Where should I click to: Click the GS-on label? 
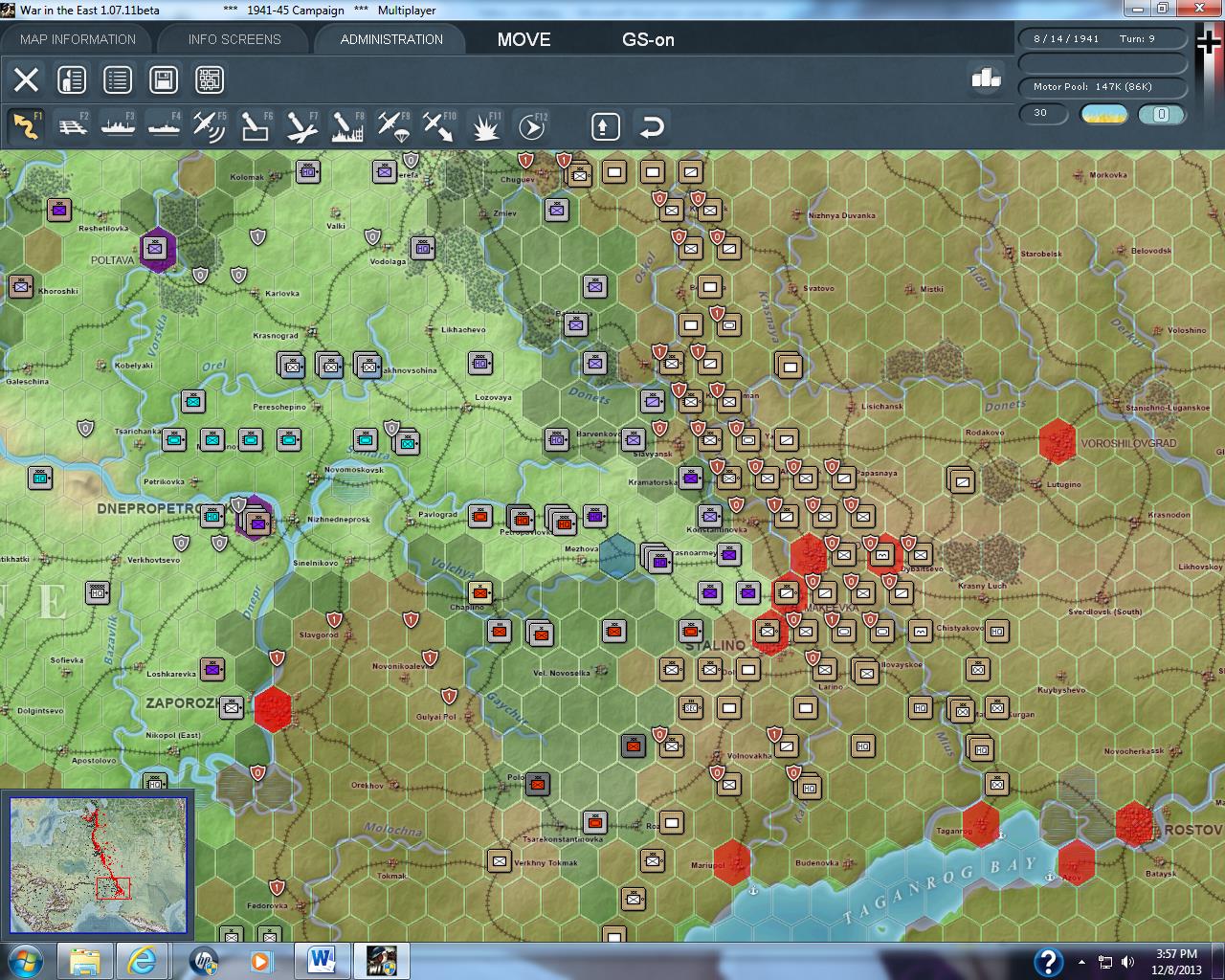coord(649,39)
